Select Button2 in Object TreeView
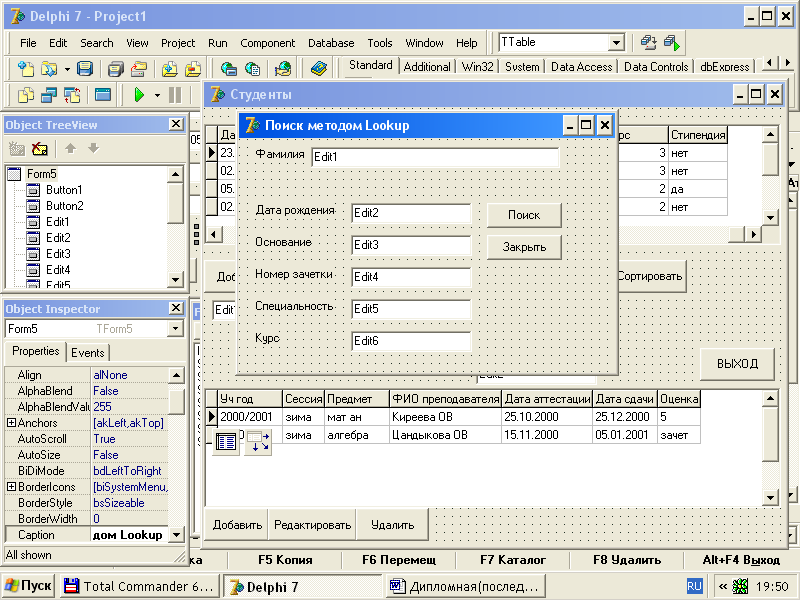This screenshot has width=800, height=600. coord(64,206)
